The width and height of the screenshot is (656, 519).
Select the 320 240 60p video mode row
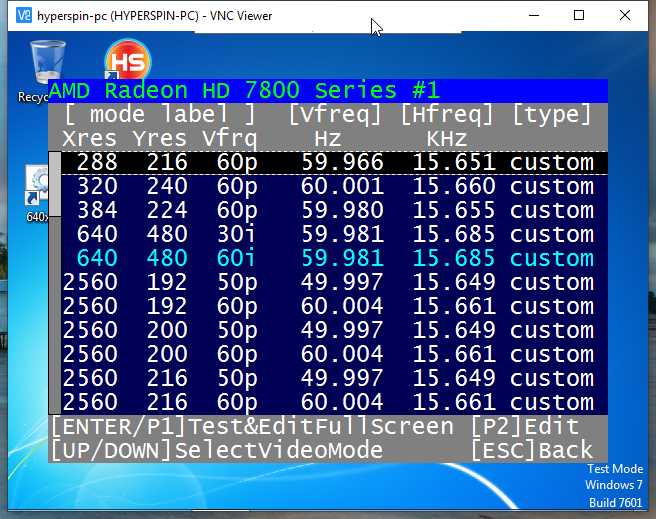(x=335, y=186)
